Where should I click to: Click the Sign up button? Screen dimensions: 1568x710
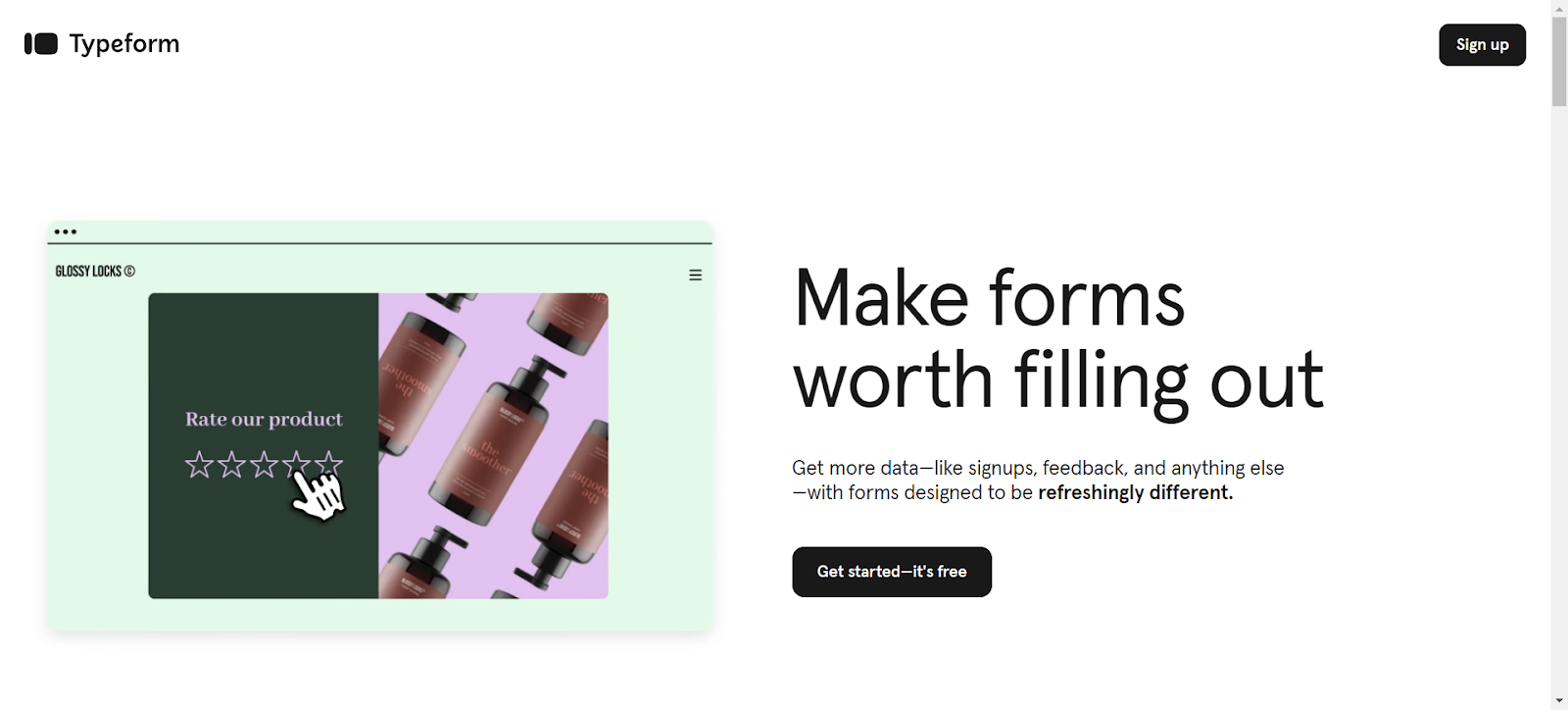[1482, 45]
